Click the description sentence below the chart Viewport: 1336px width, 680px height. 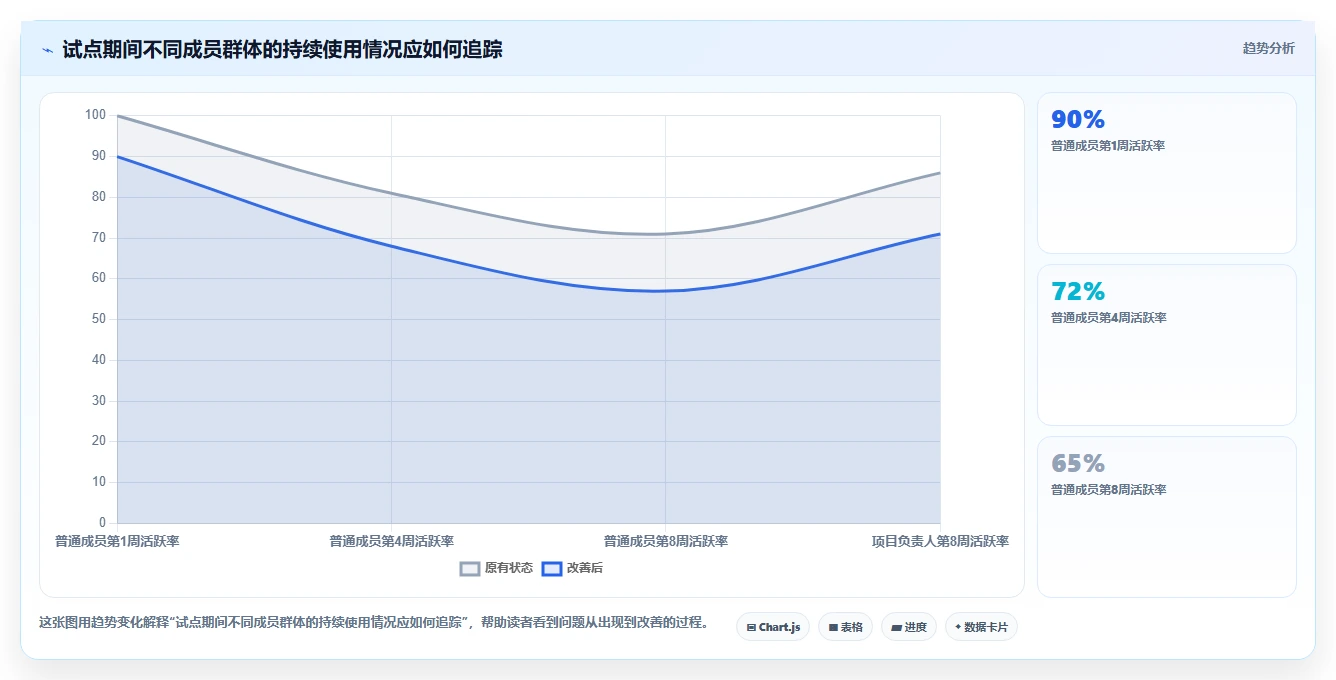coord(374,622)
